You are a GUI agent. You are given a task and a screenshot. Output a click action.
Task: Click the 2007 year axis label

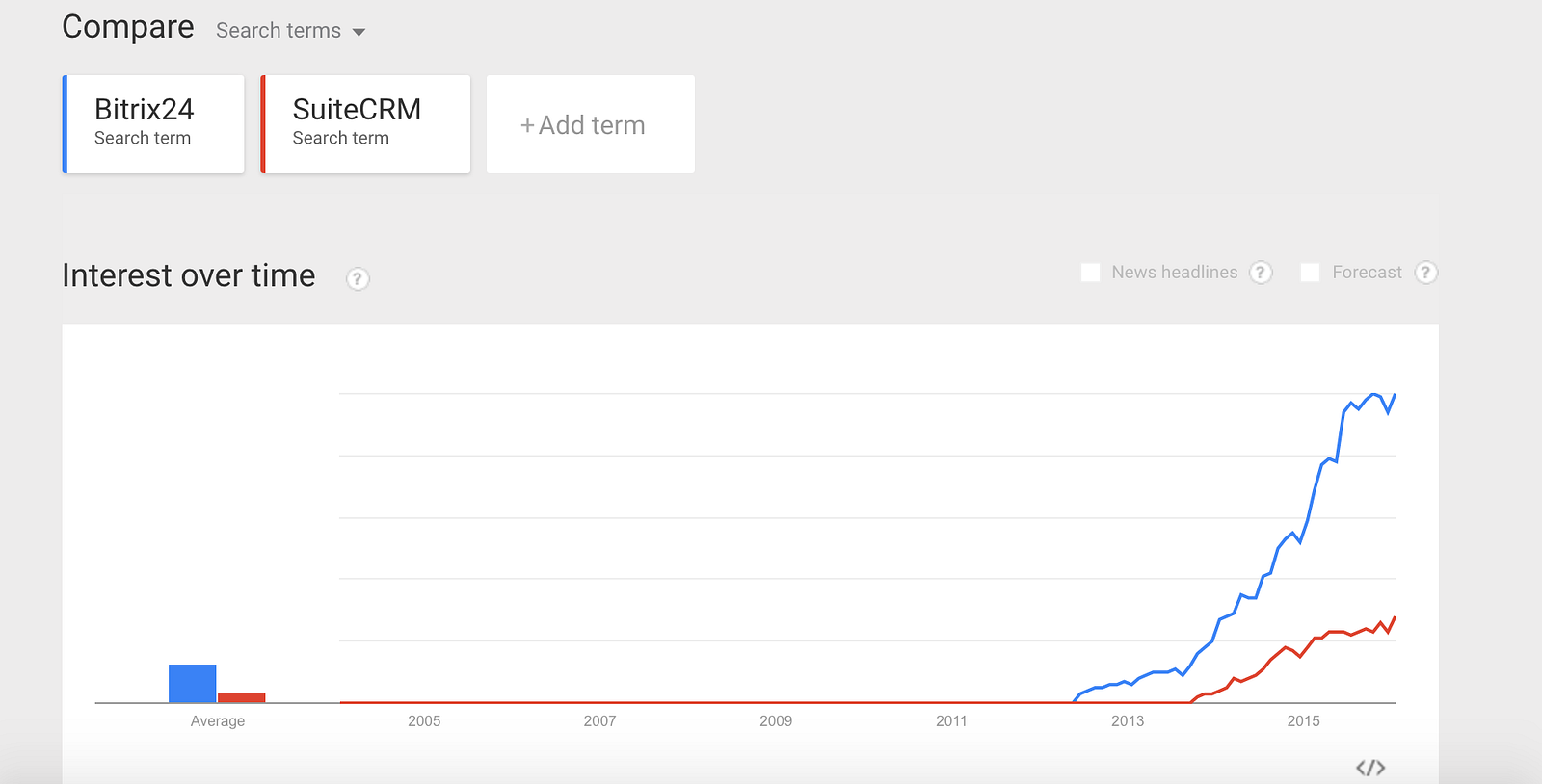[599, 721]
